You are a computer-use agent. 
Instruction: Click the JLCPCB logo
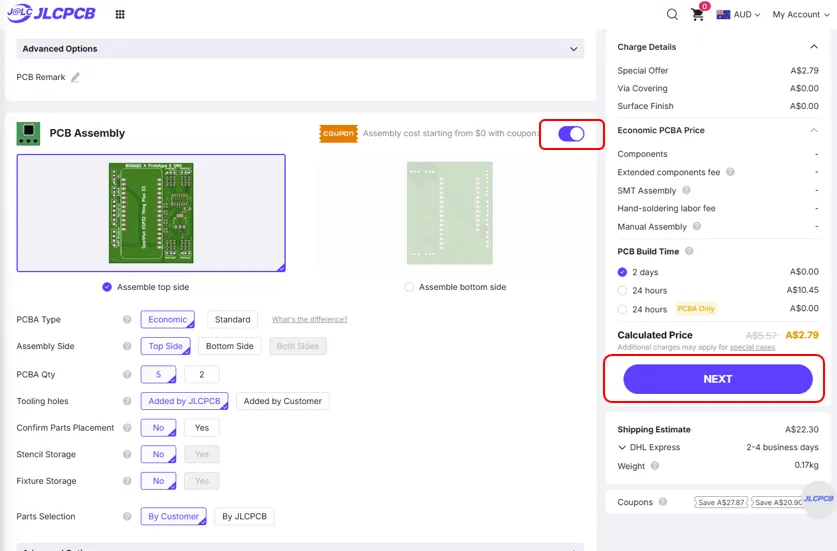click(51, 13)
